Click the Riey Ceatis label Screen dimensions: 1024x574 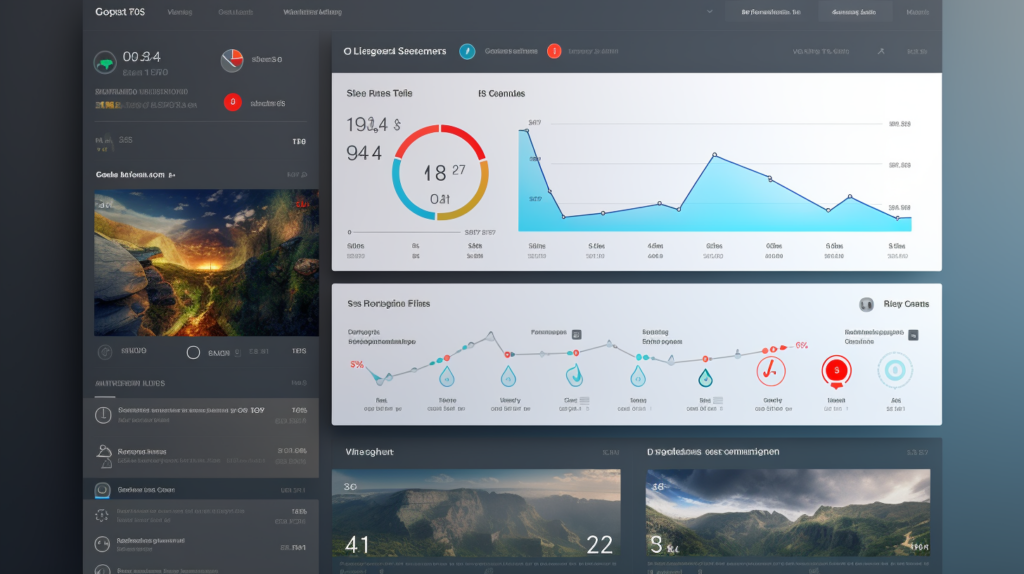[x=906, y=304]
